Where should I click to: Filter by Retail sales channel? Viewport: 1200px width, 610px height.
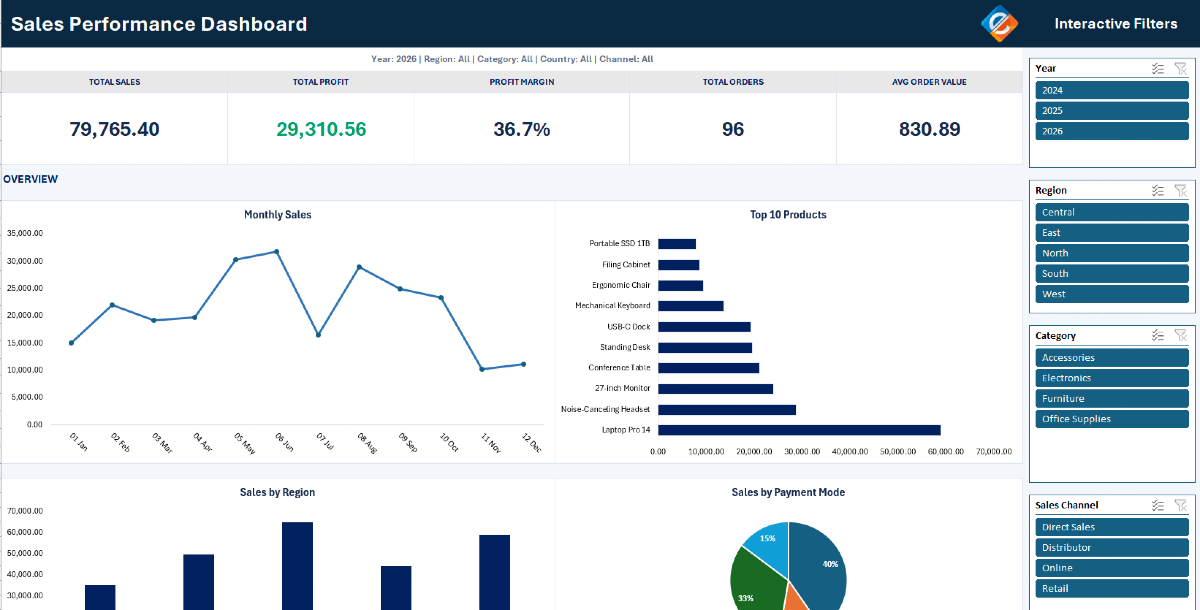pyautogui.click(x=1112, y=588)
